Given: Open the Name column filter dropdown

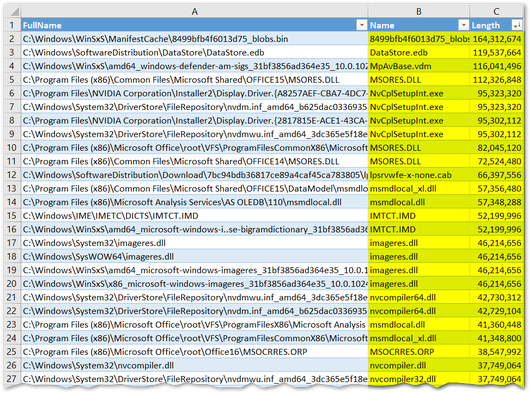Looking at the screenshot, I should point(463,25).
